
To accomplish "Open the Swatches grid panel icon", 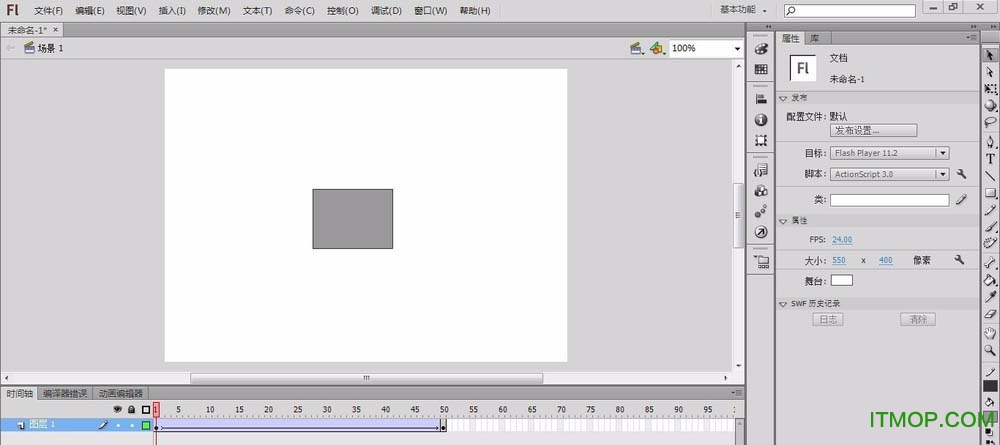I will [761, 69].
